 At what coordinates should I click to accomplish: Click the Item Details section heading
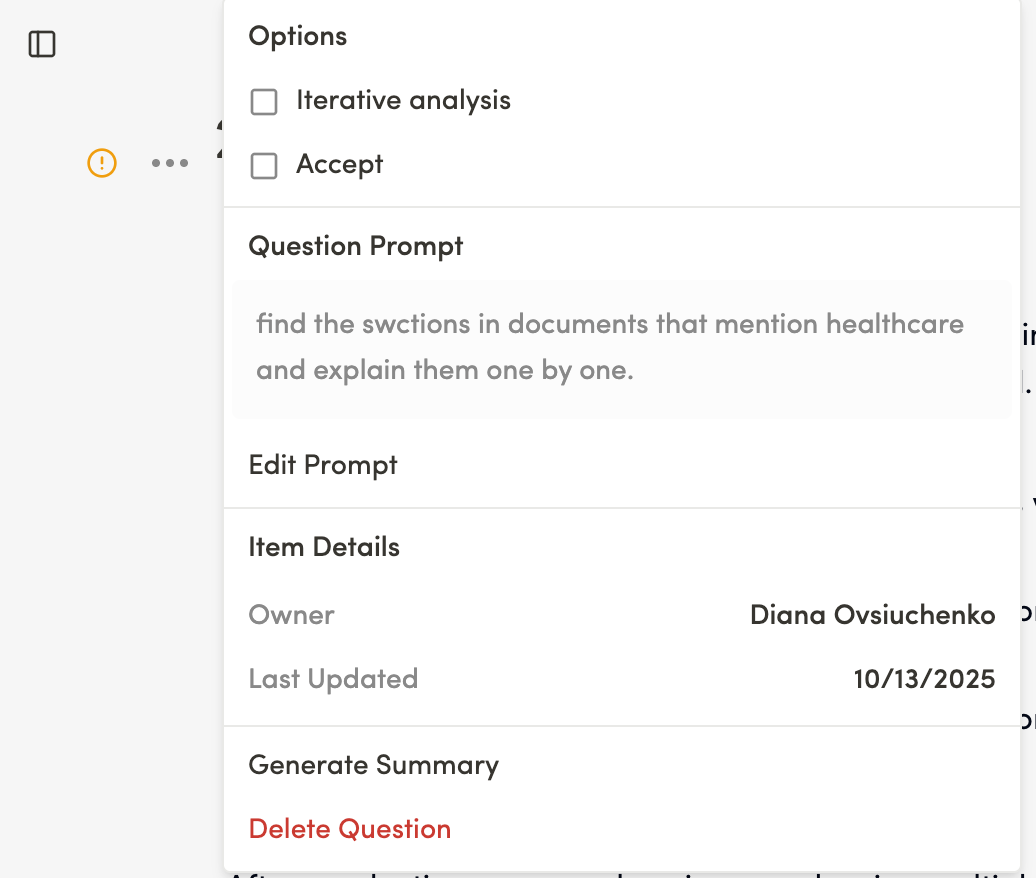(324, 547)
